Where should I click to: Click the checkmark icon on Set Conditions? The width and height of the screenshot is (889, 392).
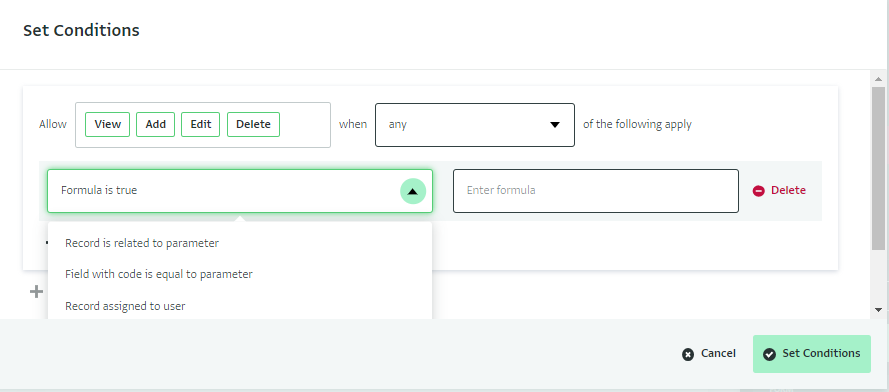pyautogui.click(x=769, y=355)
